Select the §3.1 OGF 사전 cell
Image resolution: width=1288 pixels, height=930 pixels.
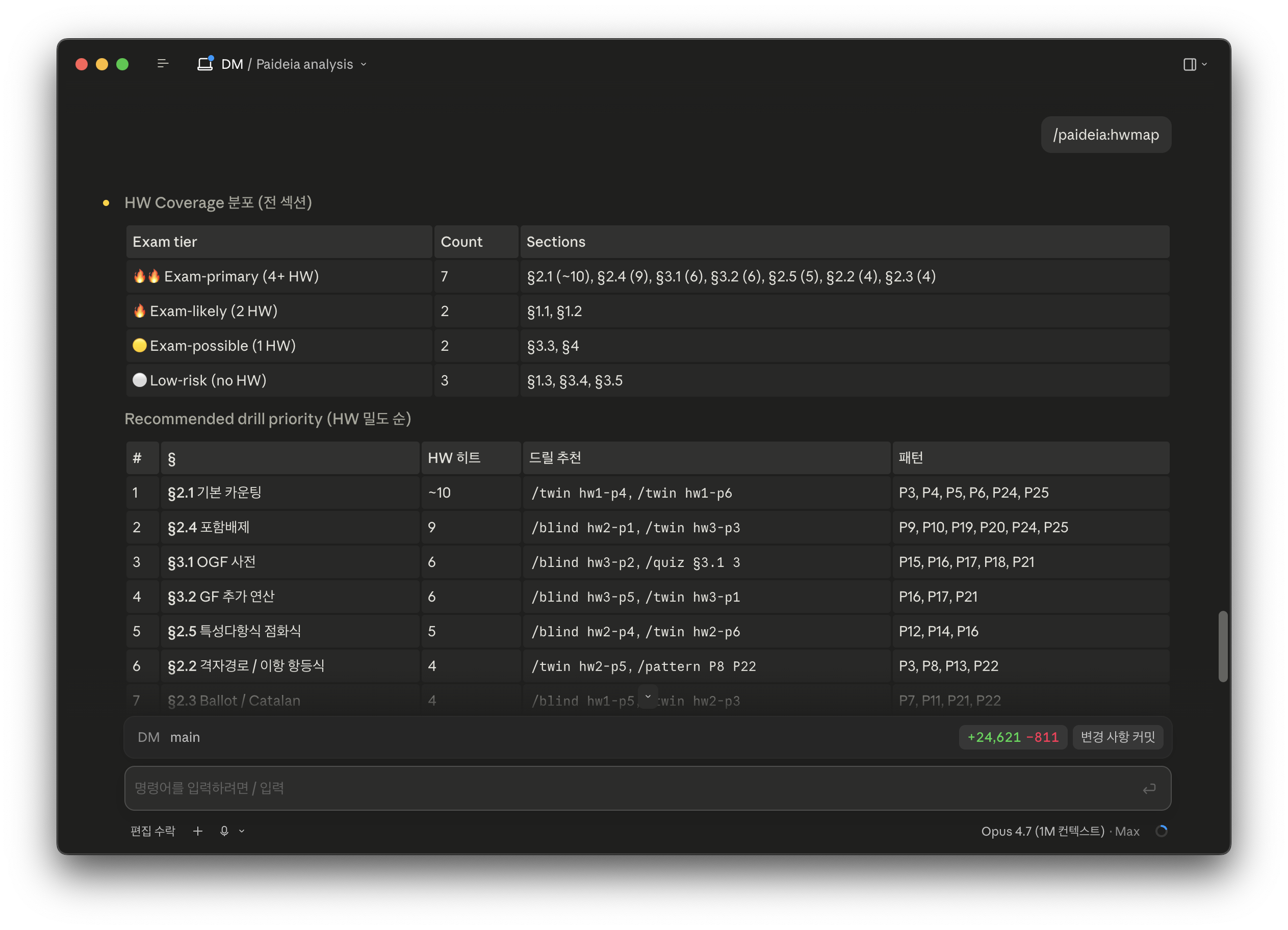tap(290, 561)
